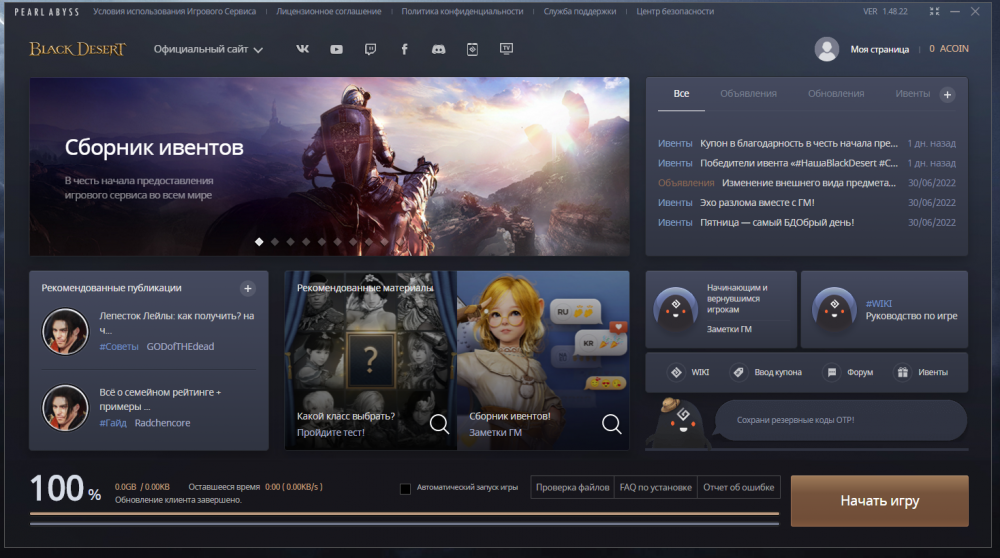Click Отчет об ошибке button
The image size is (1000, 558).
click(x=739, y=487)
